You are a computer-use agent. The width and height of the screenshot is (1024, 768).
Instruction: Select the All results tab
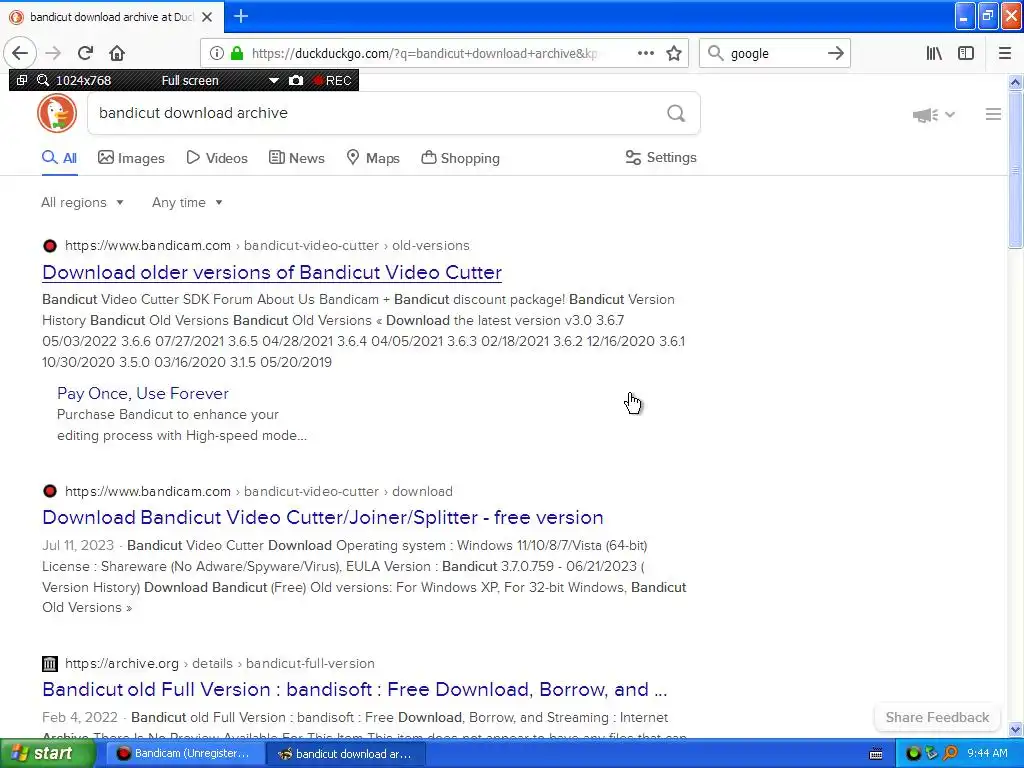(59, 158)
